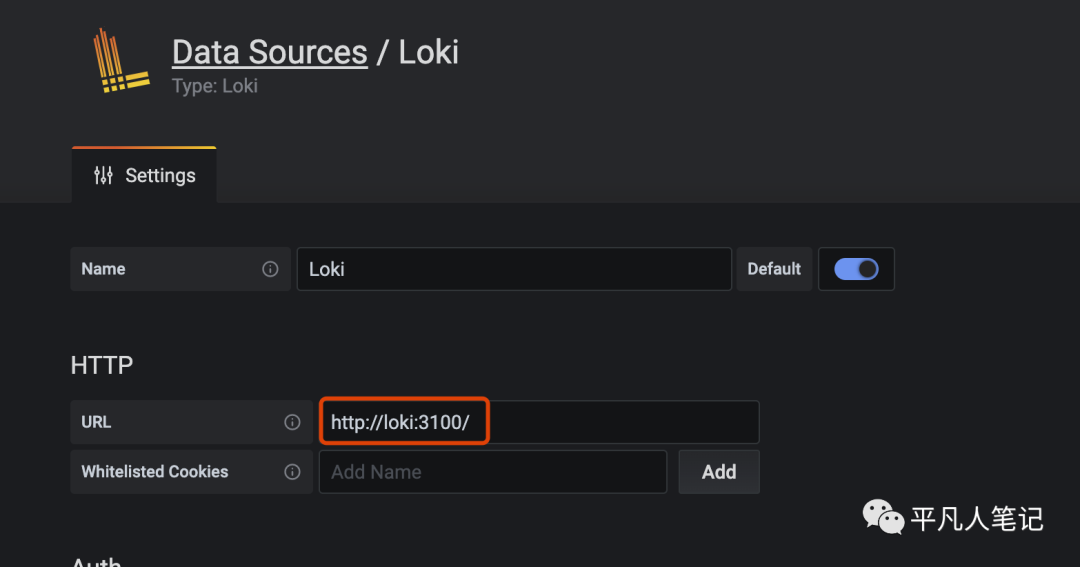Go back to Data Sources link

[269, 52]
